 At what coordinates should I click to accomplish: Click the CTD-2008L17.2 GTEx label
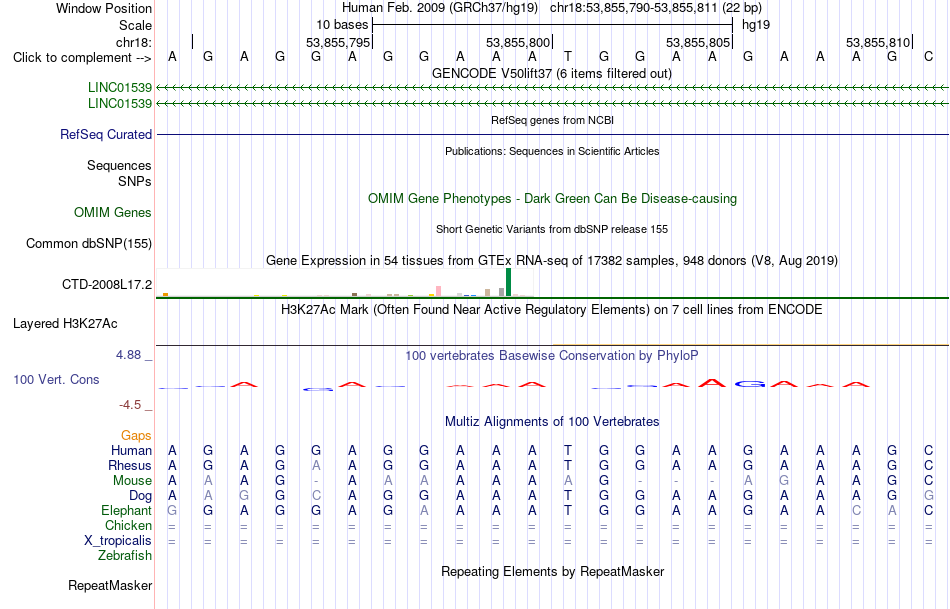[x=107, y=284]
